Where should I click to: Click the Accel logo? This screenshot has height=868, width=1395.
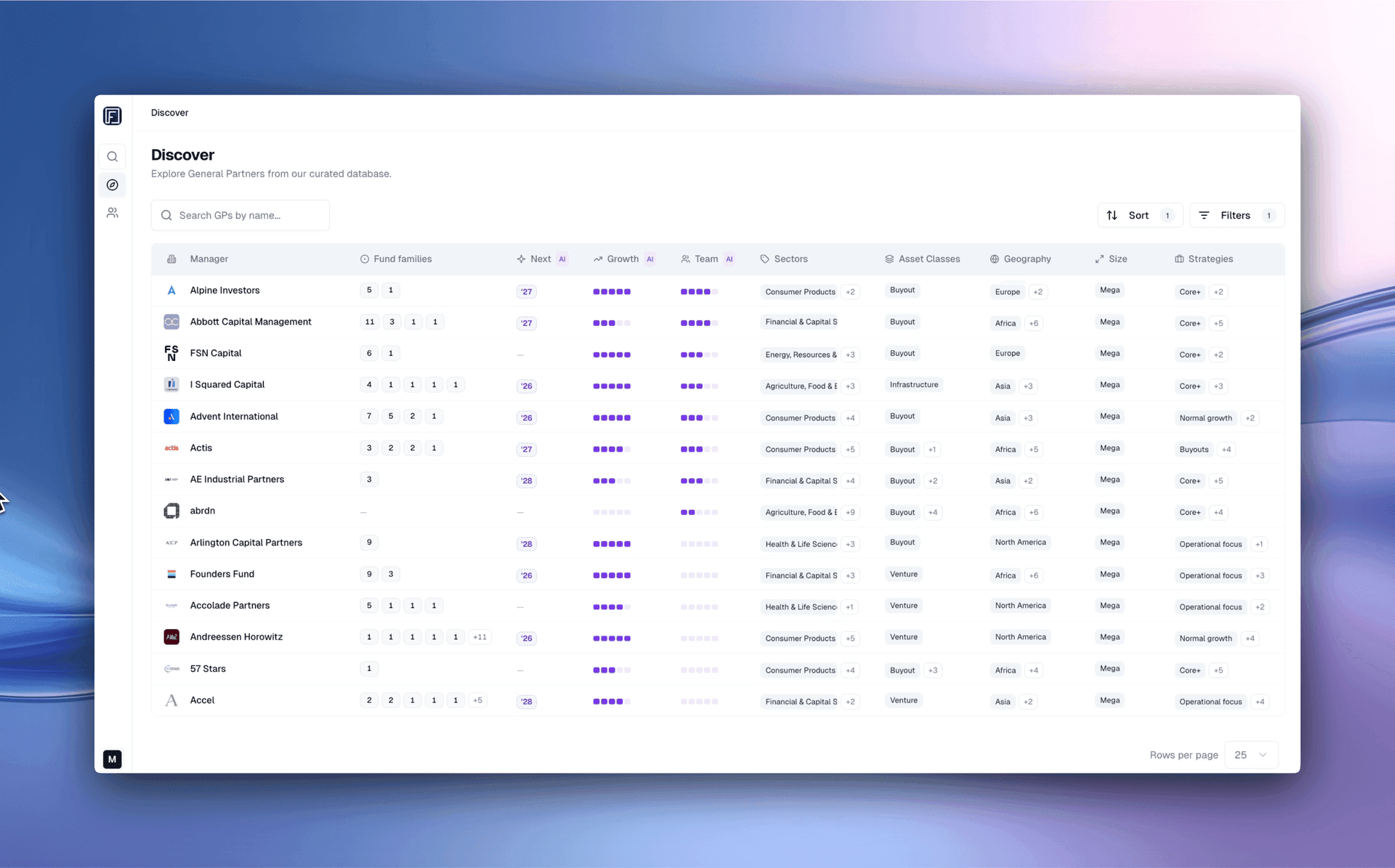pyautogui.click(x=171, y=700)
